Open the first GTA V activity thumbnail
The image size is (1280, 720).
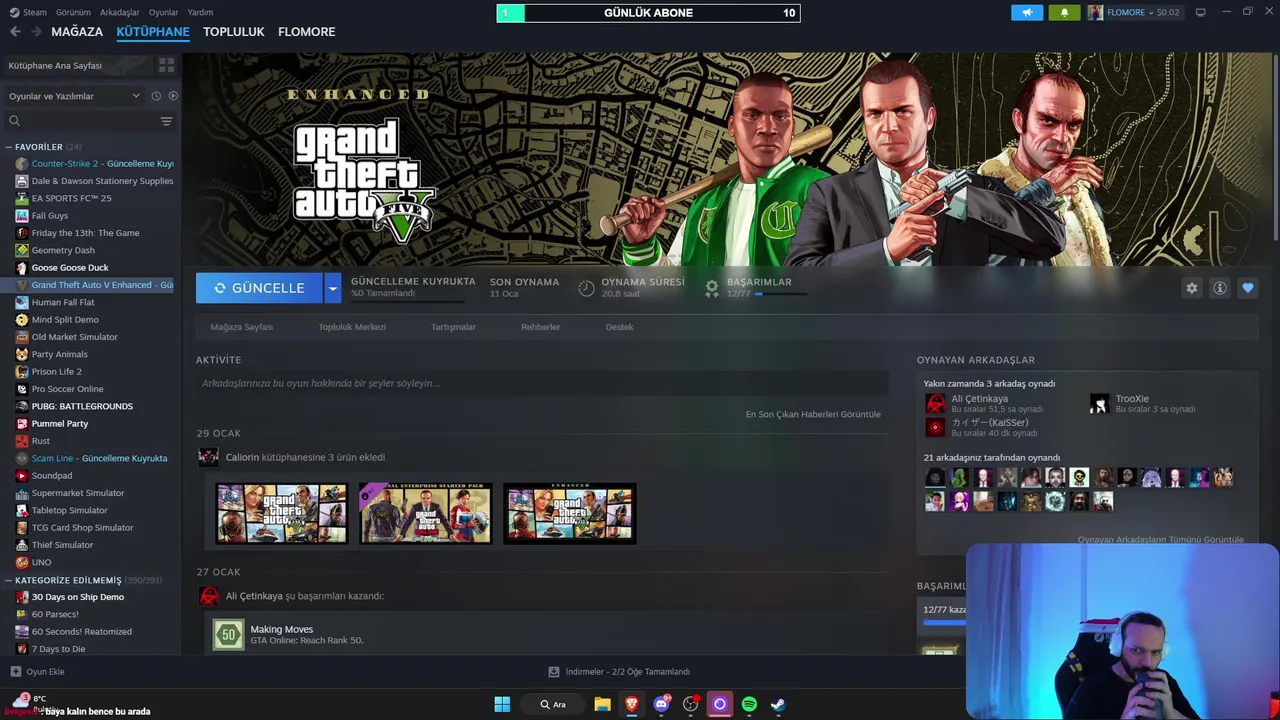pyautogui.click(x=282, y=513)
